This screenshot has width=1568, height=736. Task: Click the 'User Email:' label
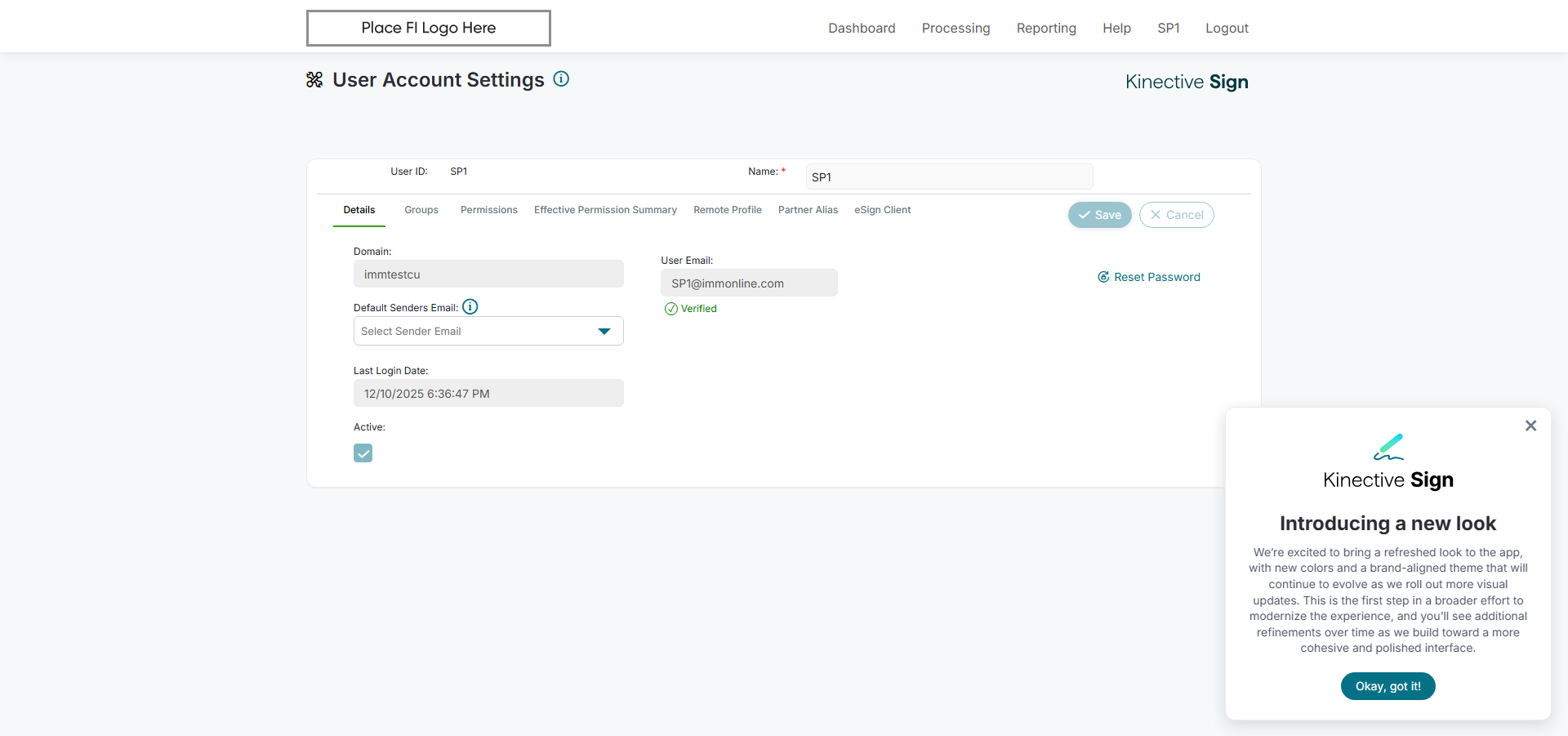687,261
